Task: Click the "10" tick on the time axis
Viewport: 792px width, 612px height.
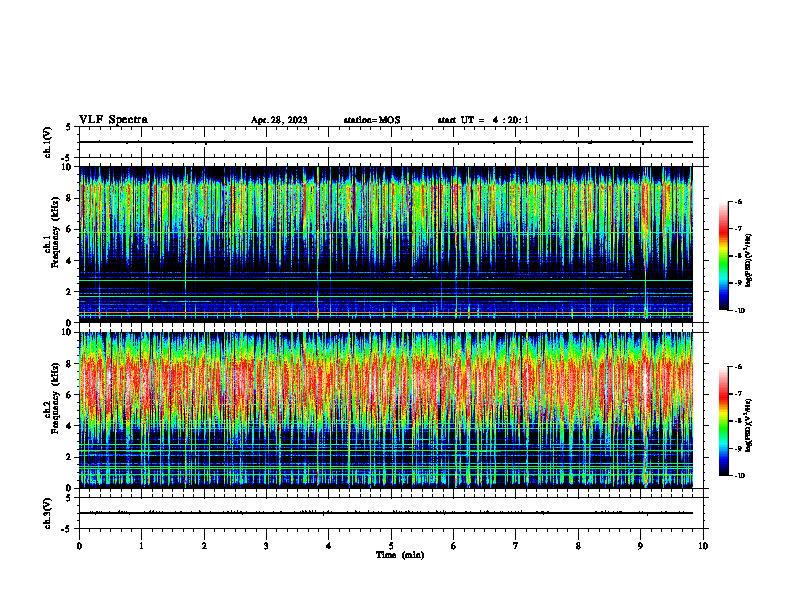Action: (703, 546)
